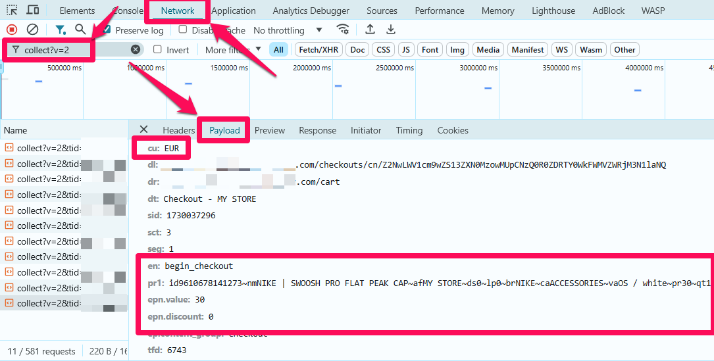Screen dimensions: 714x361
Task: Open the network search magnifier
Action: (81, 30)
